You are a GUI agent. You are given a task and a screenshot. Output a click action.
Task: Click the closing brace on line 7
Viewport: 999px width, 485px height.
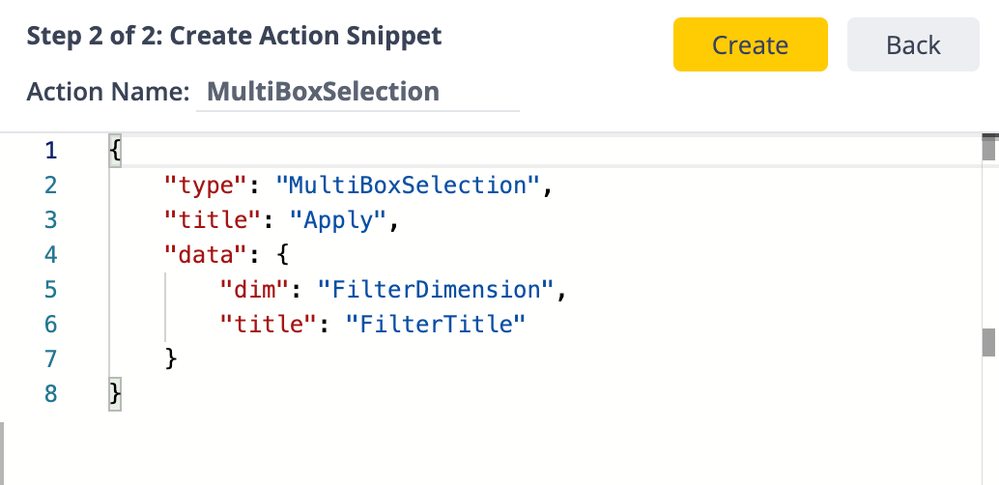point(171,358)
